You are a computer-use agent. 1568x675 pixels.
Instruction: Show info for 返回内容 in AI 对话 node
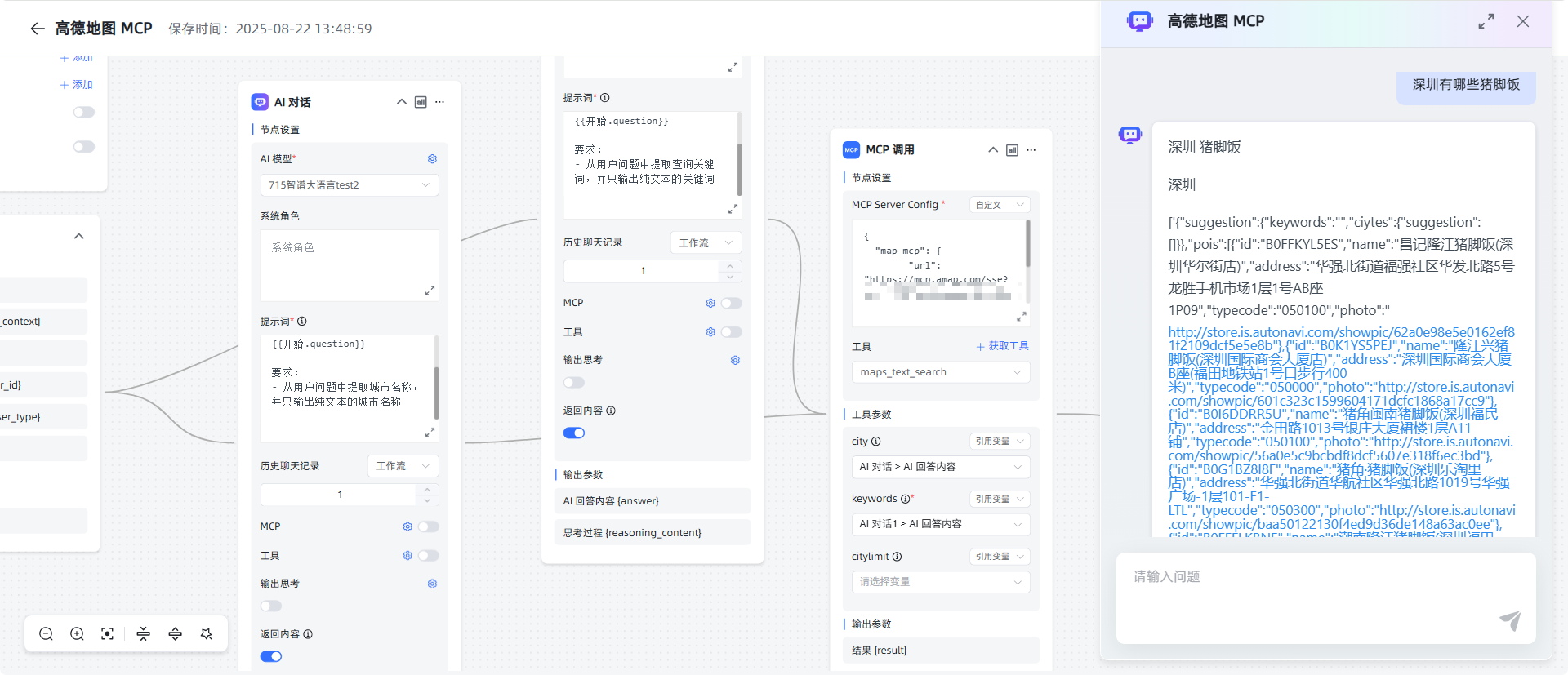point(308,634)
